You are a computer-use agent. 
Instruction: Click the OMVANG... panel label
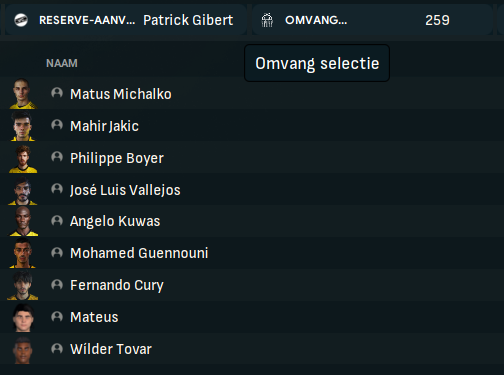(316, 20)
